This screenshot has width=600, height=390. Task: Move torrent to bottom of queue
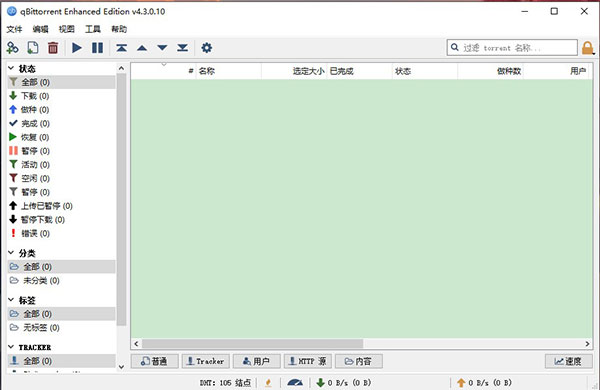click(x=183, y=48)
